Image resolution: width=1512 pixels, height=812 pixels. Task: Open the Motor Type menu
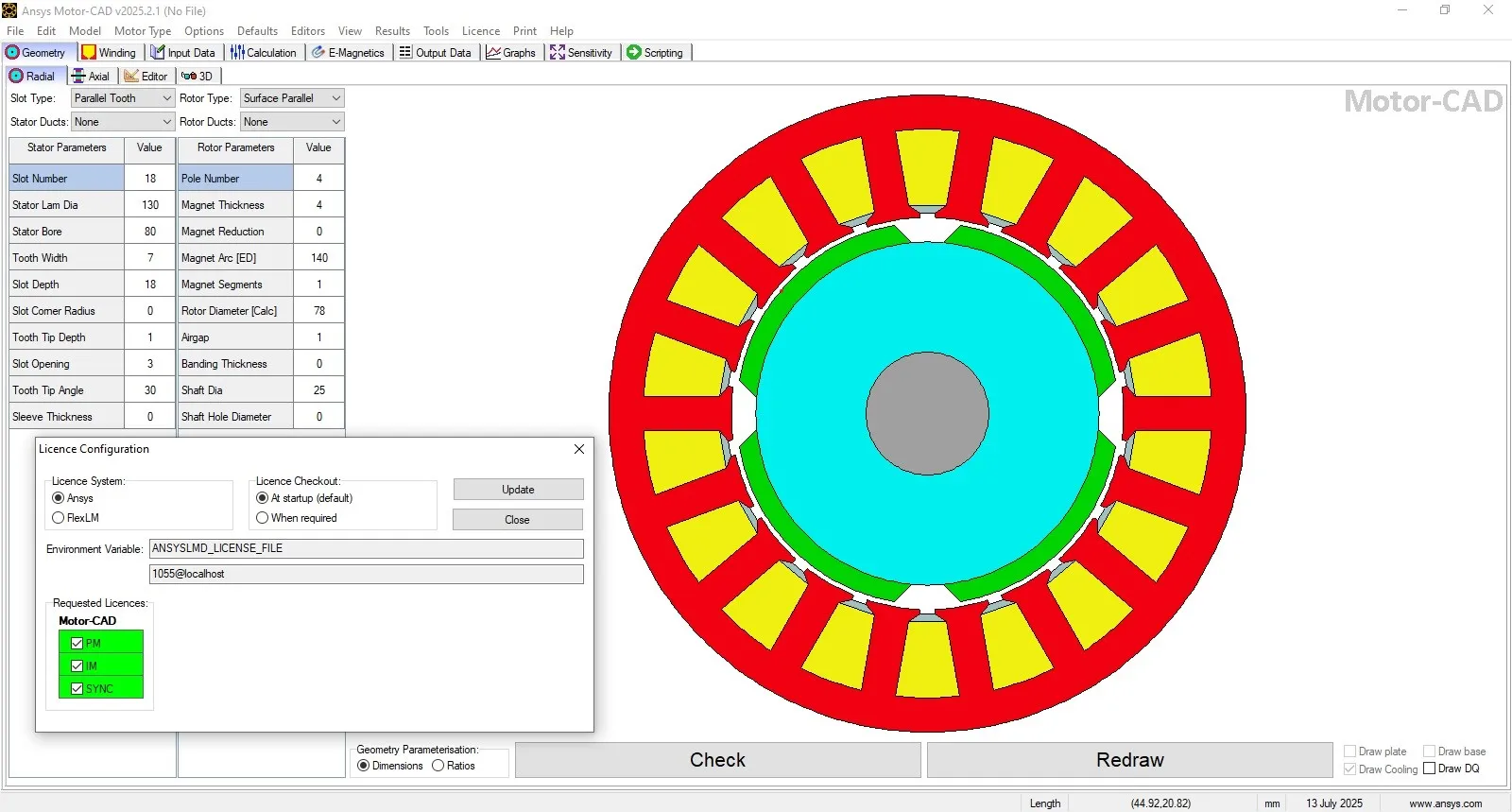click(143, 31)
